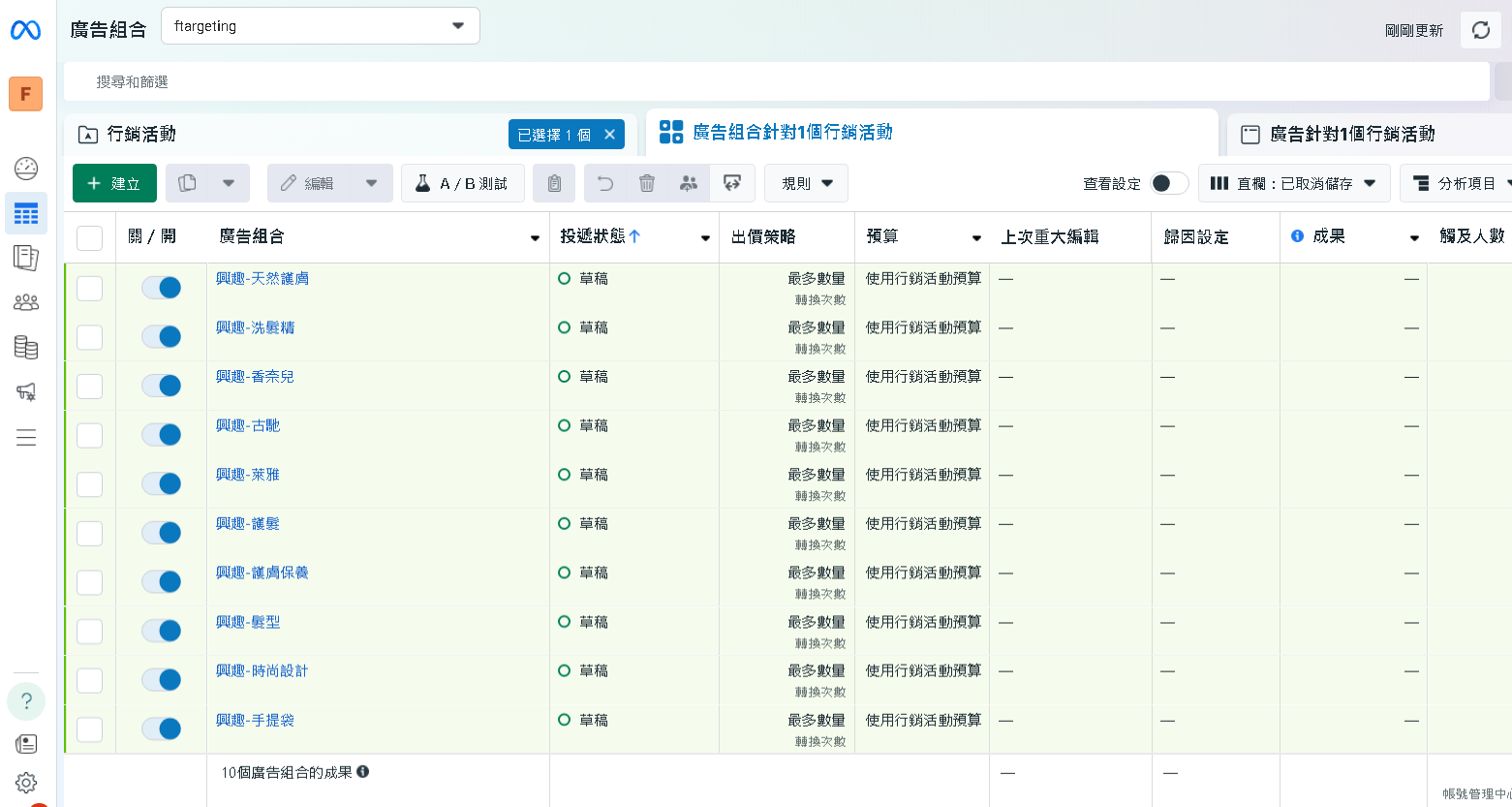Click the 搜尋和篩選 search field
The image size is (1512, 807).
[776, 82]
